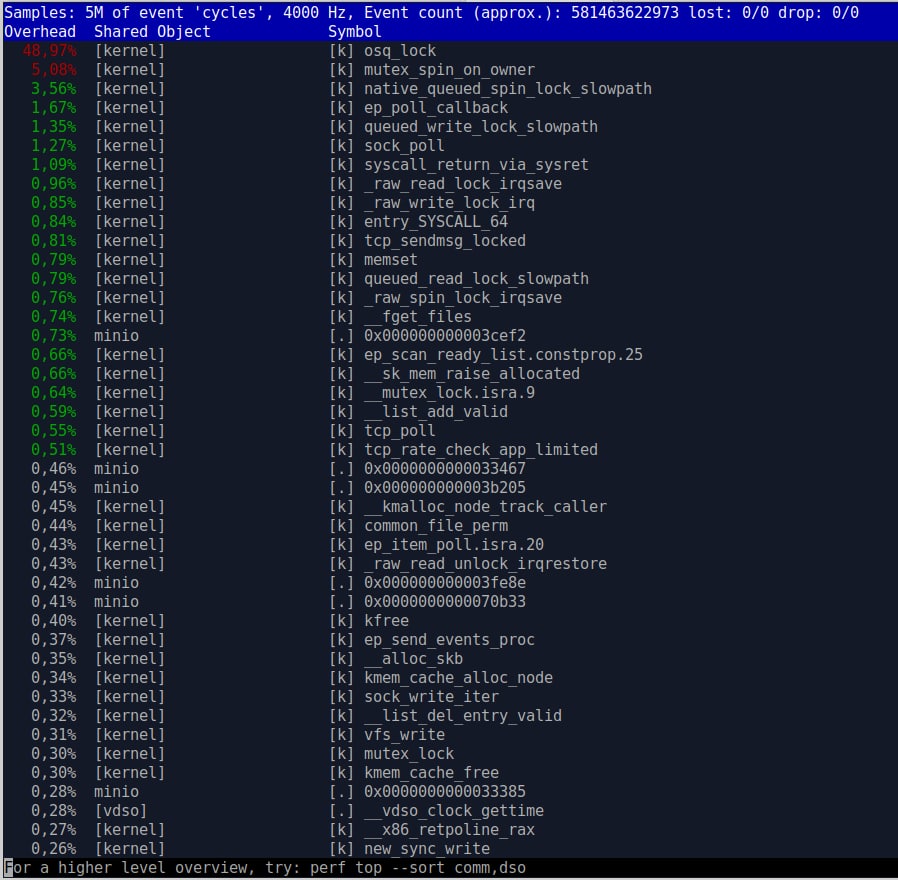Click the perf top --sort hint line

pyautogui.click(x=265, y=868)
